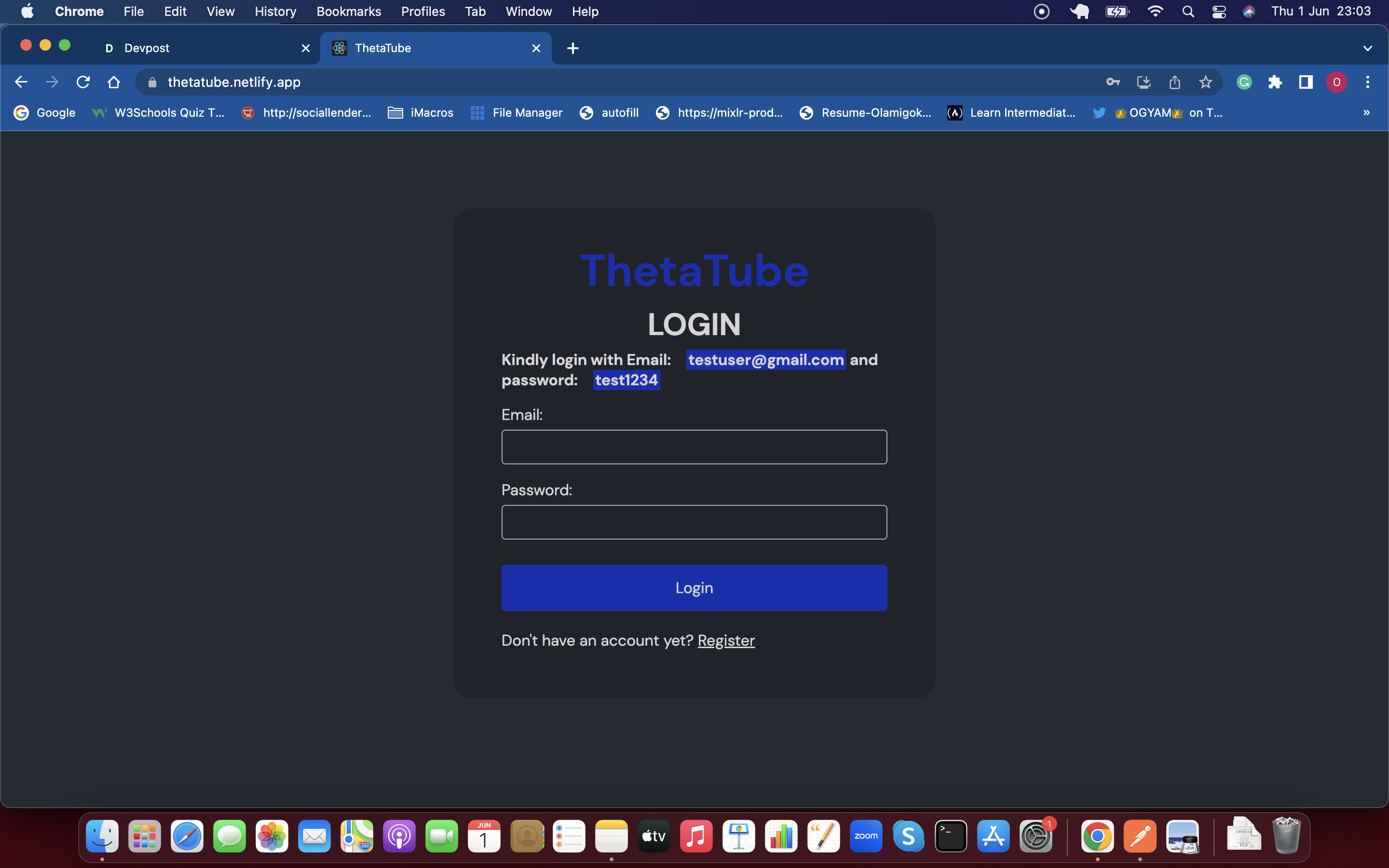Open the saved passwords key icon
Screen dimensions: 1389x868
pos(1112,82)
